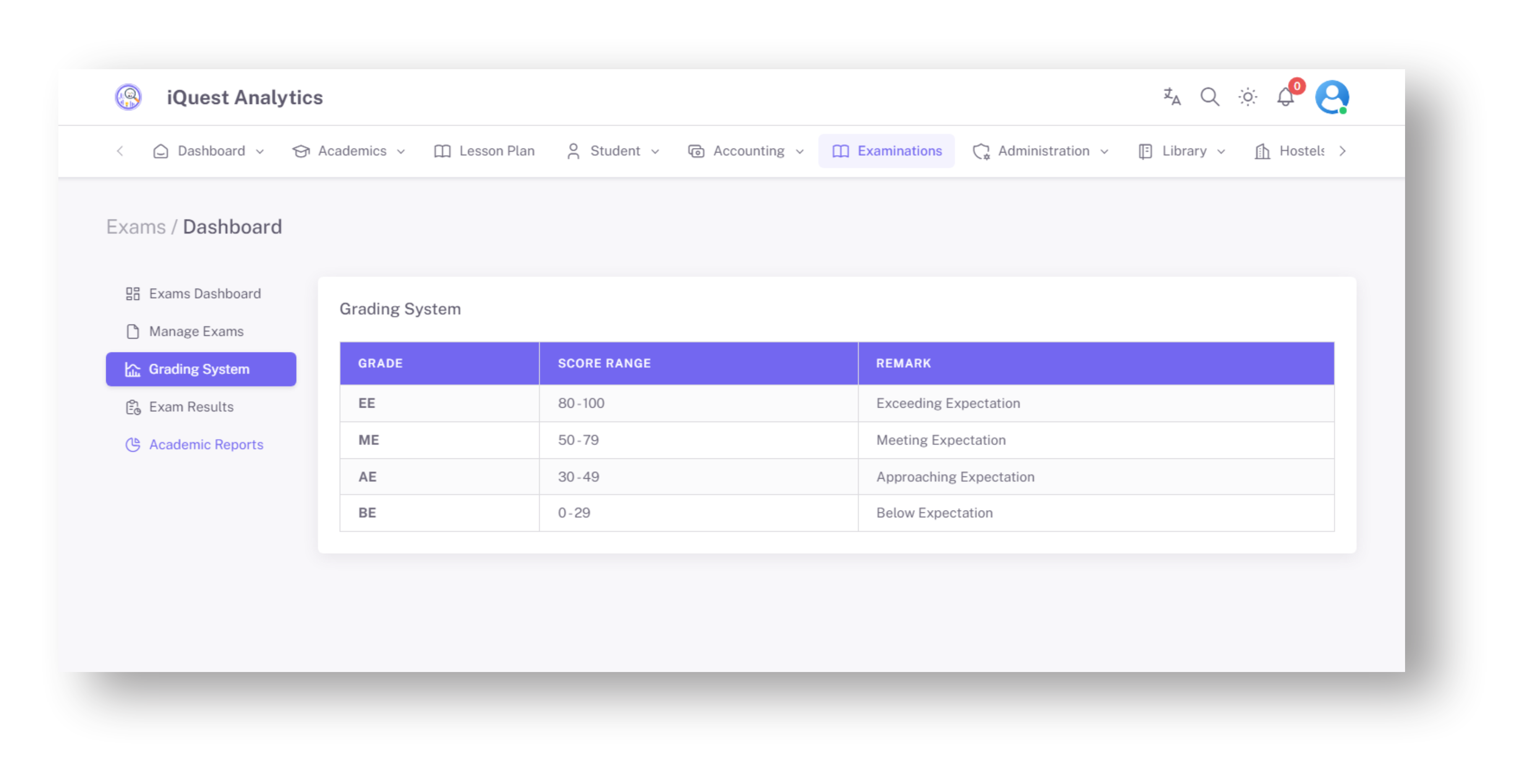Open Exam Results sidebar item
Viewport: 1528px width, 784px height.
[x=191, y=407]
